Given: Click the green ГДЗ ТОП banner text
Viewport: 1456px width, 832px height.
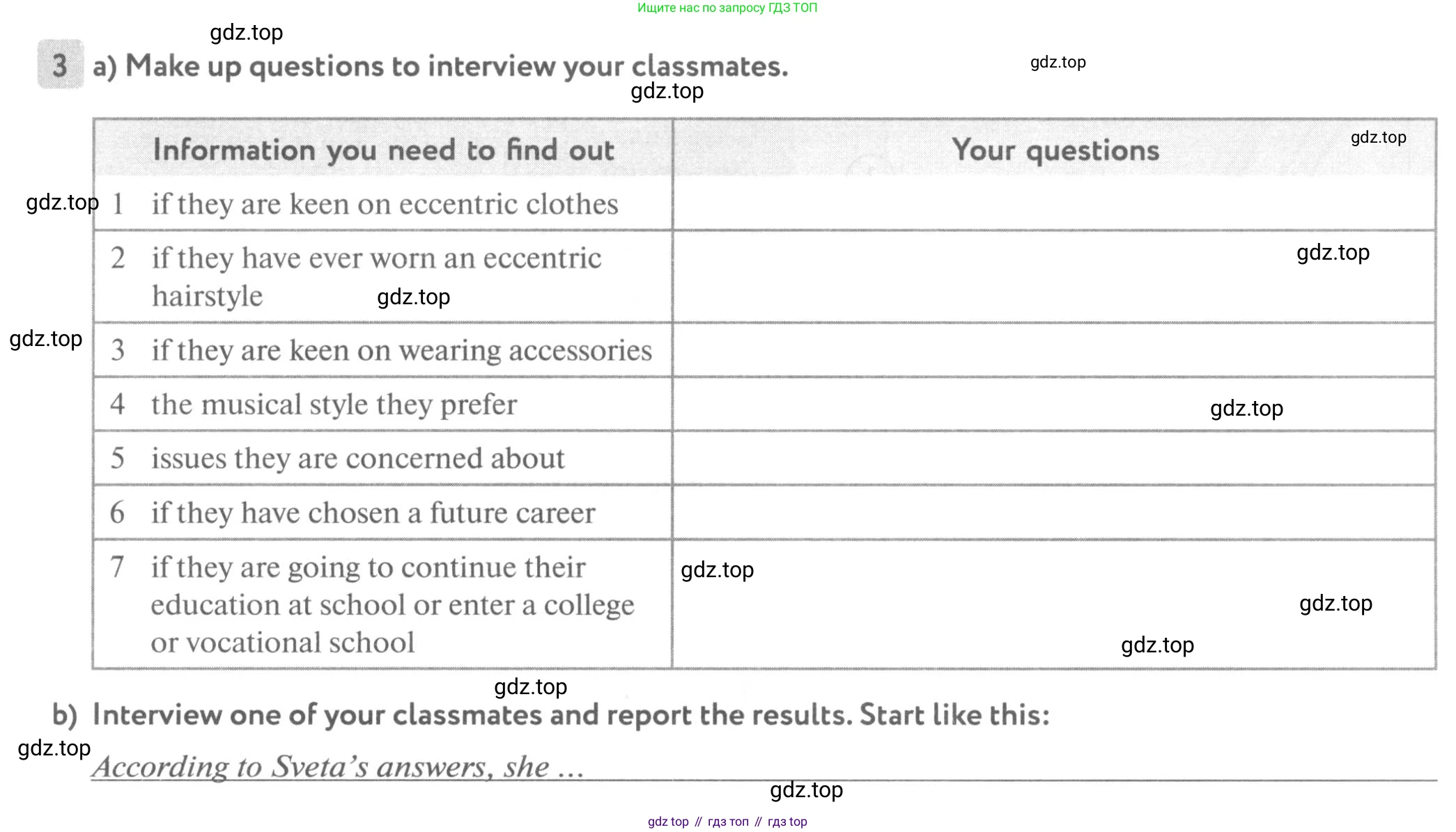Looking at the screenshot, I should (727, 8).
